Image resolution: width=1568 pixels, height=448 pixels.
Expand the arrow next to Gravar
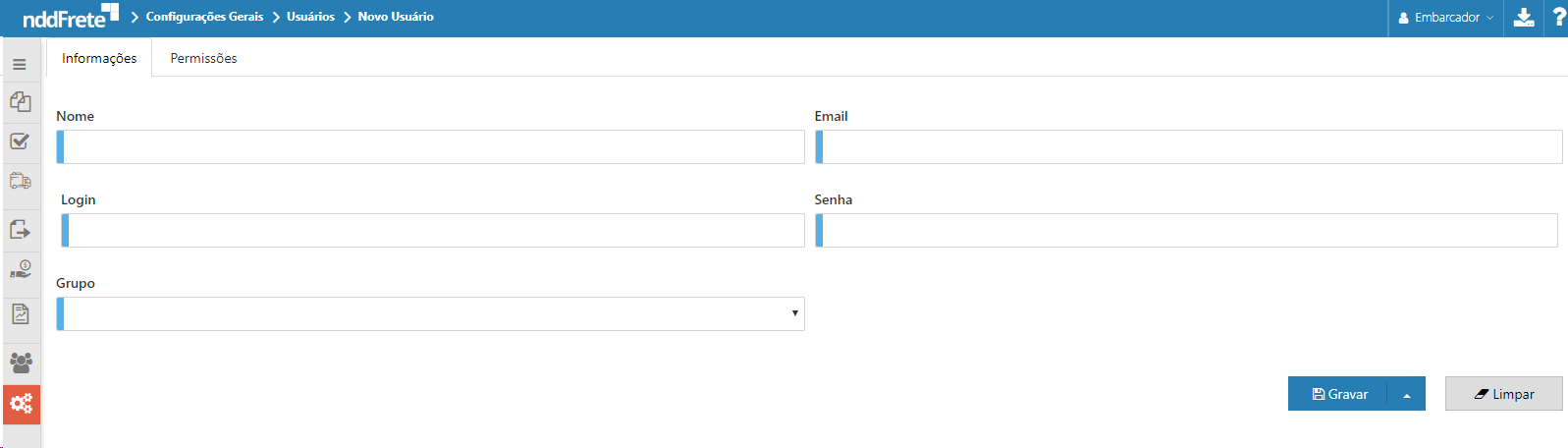click(x=1406, y=395)
